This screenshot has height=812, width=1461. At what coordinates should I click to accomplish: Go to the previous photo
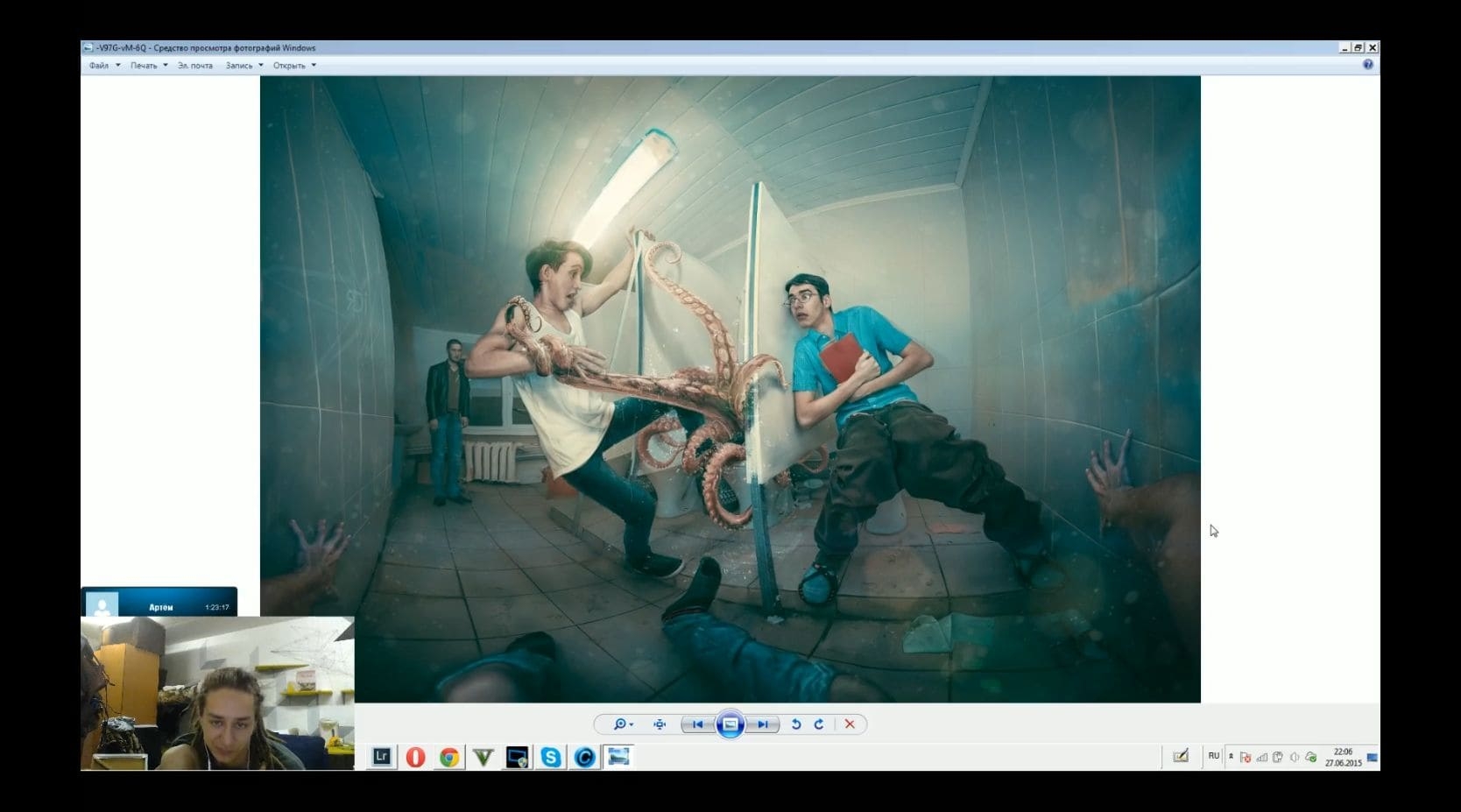(697, 724)
